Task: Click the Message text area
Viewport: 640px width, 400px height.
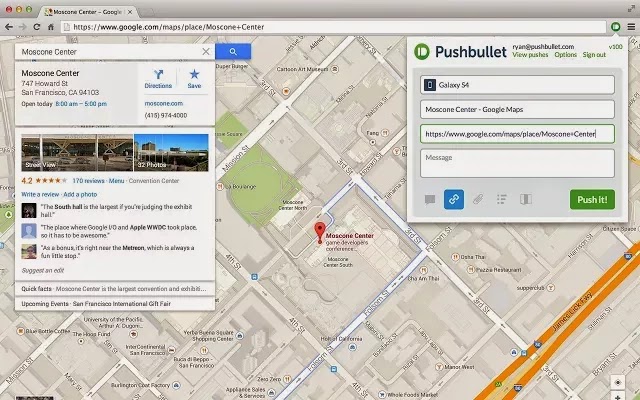Action: pyautogui.click(x=517, y=163)
